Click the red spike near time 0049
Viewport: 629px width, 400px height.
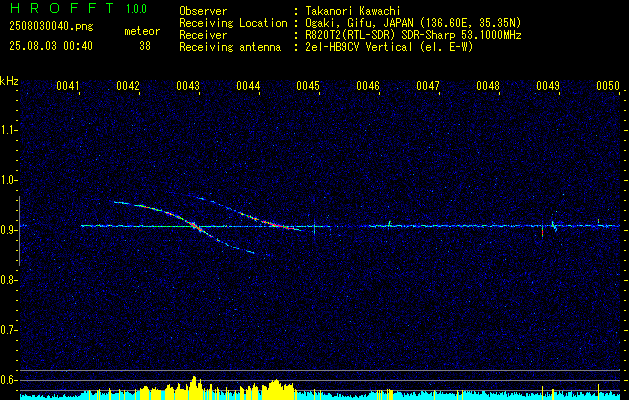tap(542, 232)
